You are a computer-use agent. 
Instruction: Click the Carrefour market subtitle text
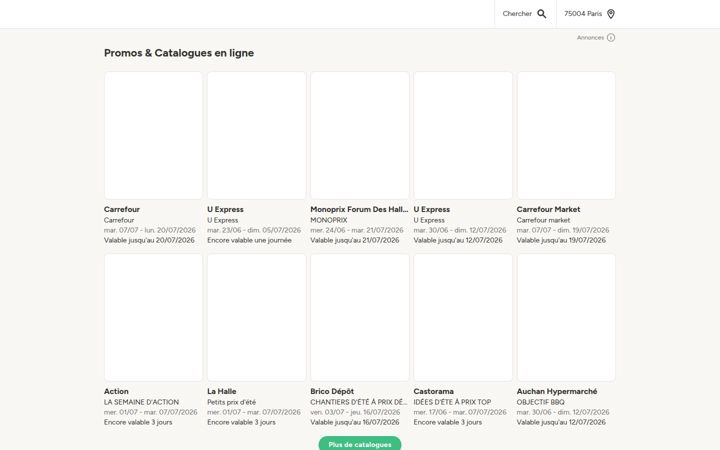tap(543, 220)
